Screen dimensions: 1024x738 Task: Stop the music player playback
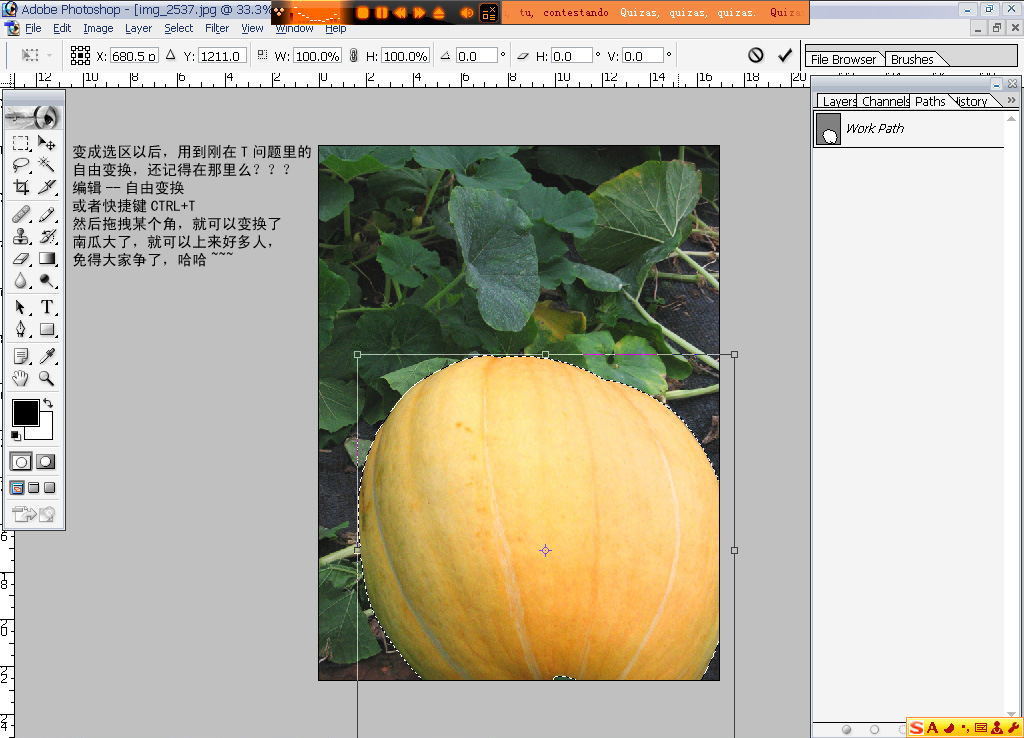point(362,12)
